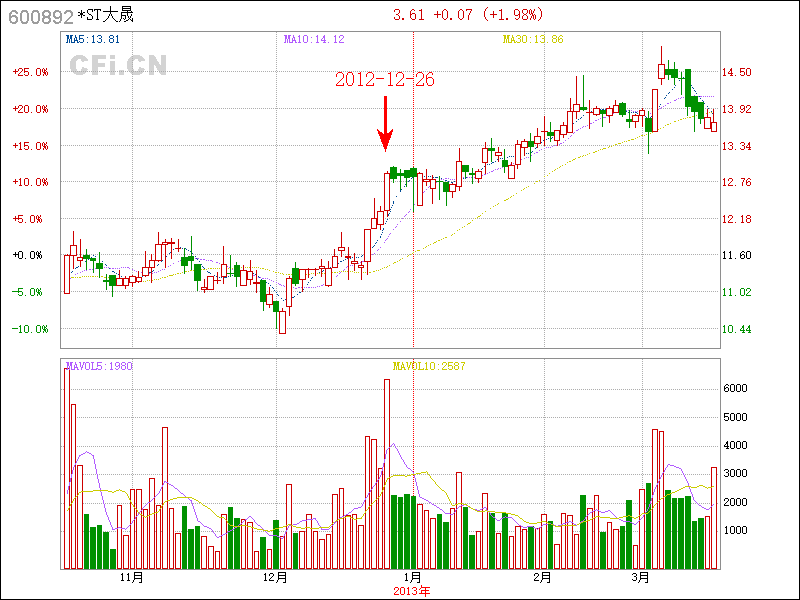Viewport: 800px width, 600px height.
Task: Click the 600892 stock code
Action: pyautogui.click(x=41, y=16)
